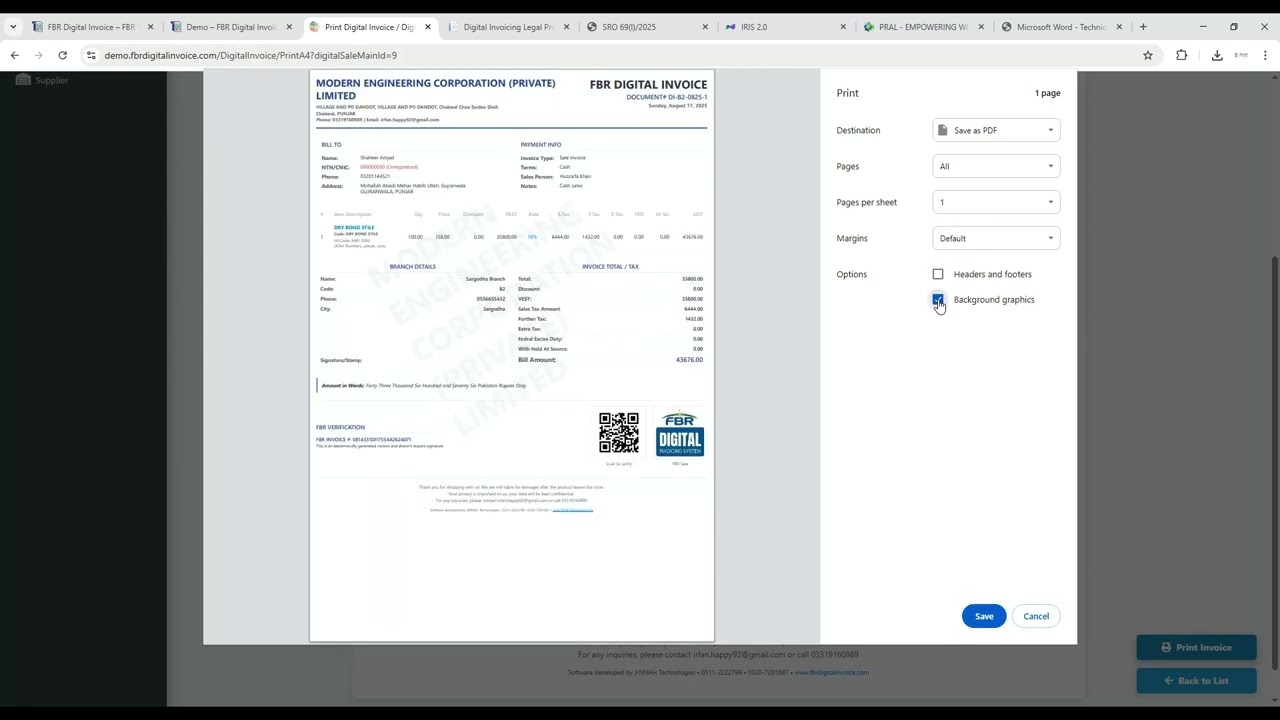Viewport: 1280px width, 720px height.
Task: Click the FBR VERIFICATION heading
Action: point(340,427)
